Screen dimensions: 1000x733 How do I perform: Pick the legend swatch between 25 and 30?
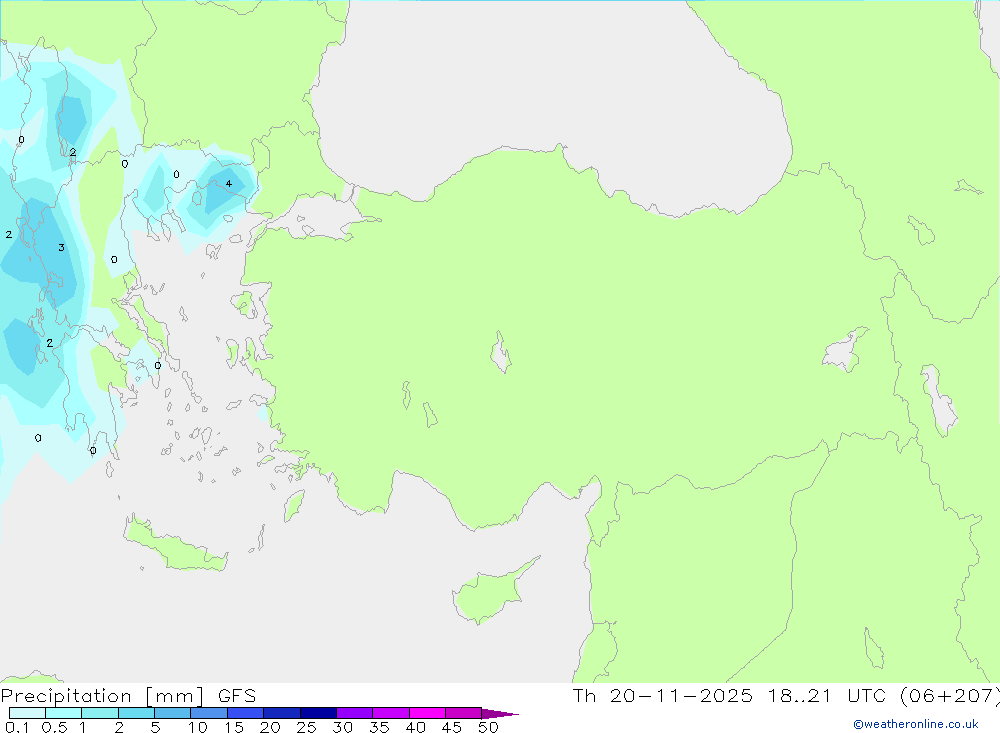[x=318, y=713]
